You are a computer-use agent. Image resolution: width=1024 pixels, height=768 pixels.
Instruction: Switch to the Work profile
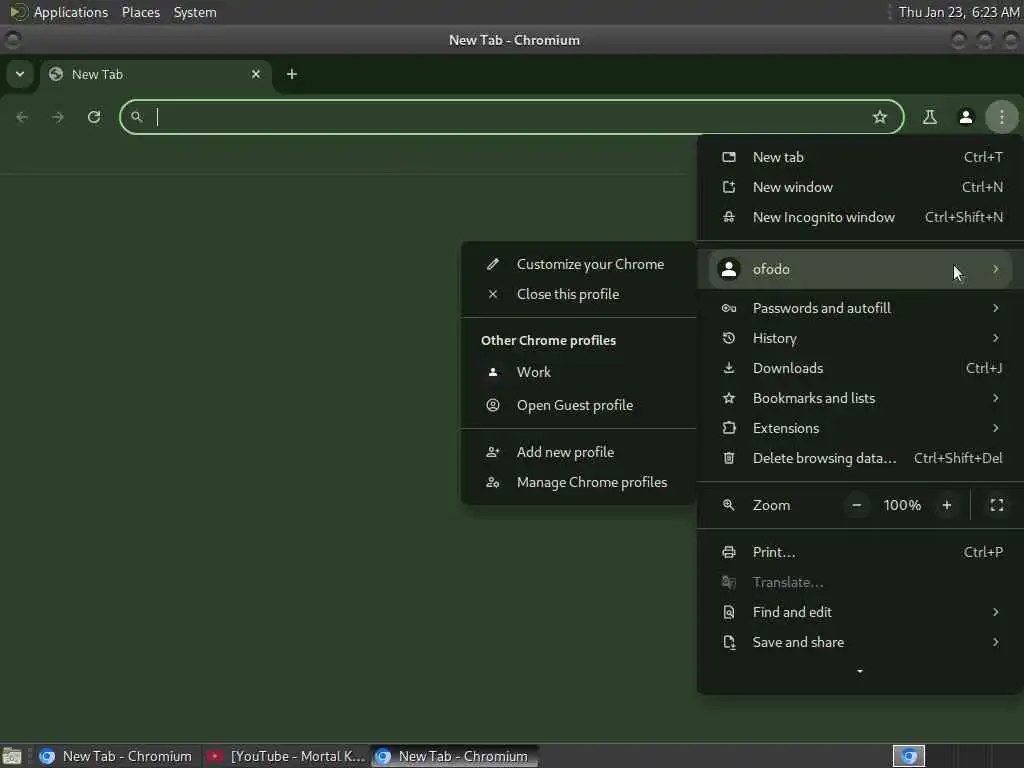[x=579, y=372]
